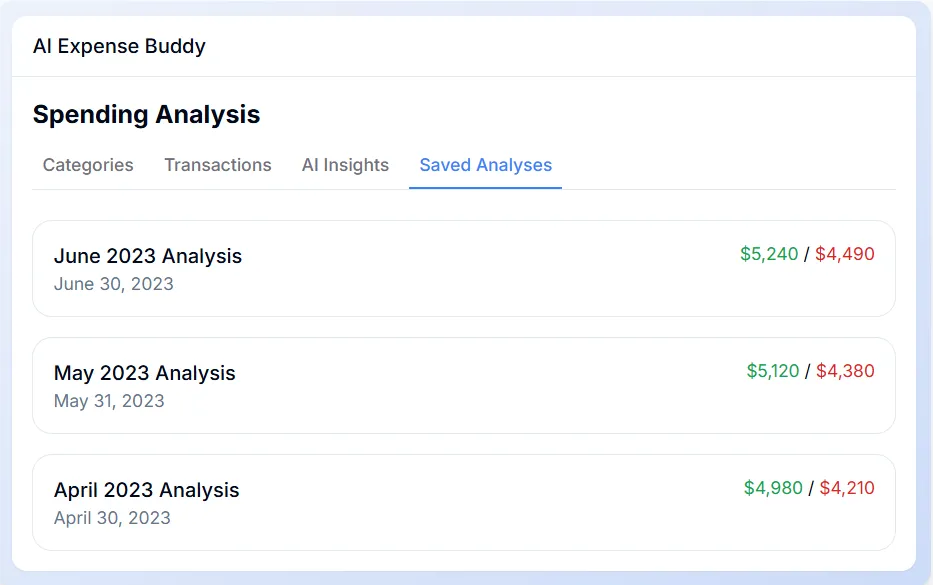Screen dimensions: 933x585
Task: Click the Saved Analyses tab
Action: [485, 165]
